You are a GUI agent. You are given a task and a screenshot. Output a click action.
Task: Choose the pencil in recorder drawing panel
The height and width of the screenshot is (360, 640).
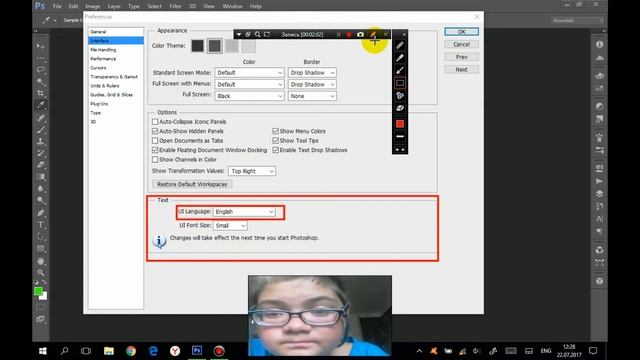[400, 45]
